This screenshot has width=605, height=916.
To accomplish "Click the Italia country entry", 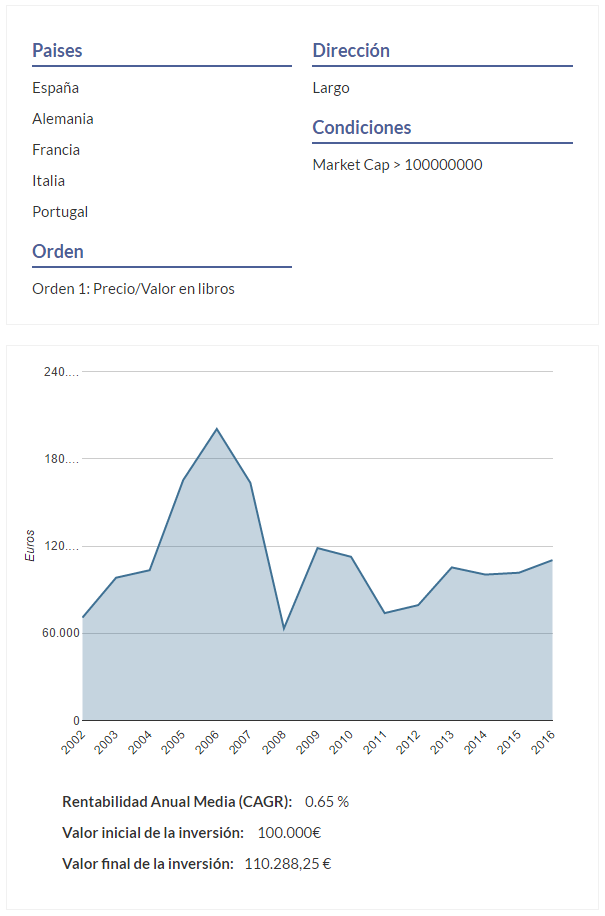I will point(49,181).
